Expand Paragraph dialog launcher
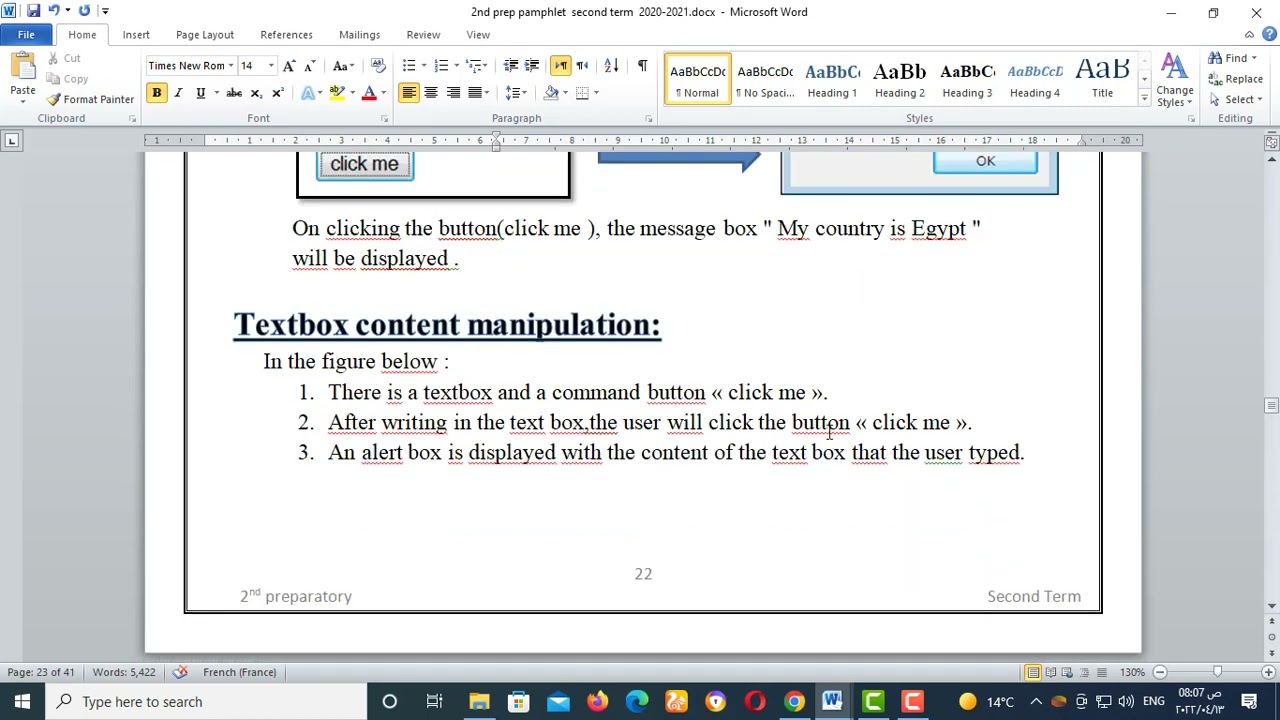This screenshot has width=1280, height=720. [648, 119]
